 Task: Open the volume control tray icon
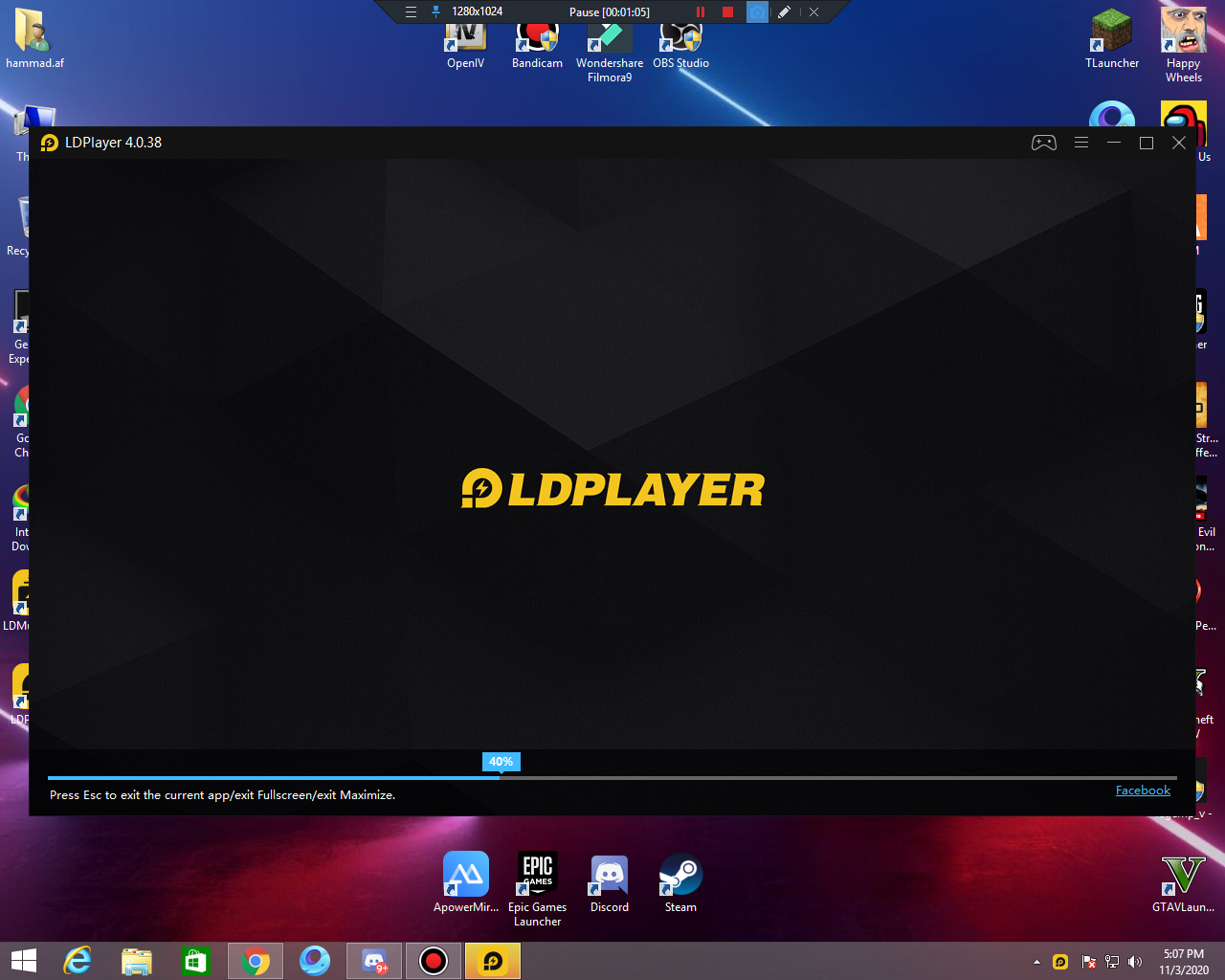click(1135, 962)
